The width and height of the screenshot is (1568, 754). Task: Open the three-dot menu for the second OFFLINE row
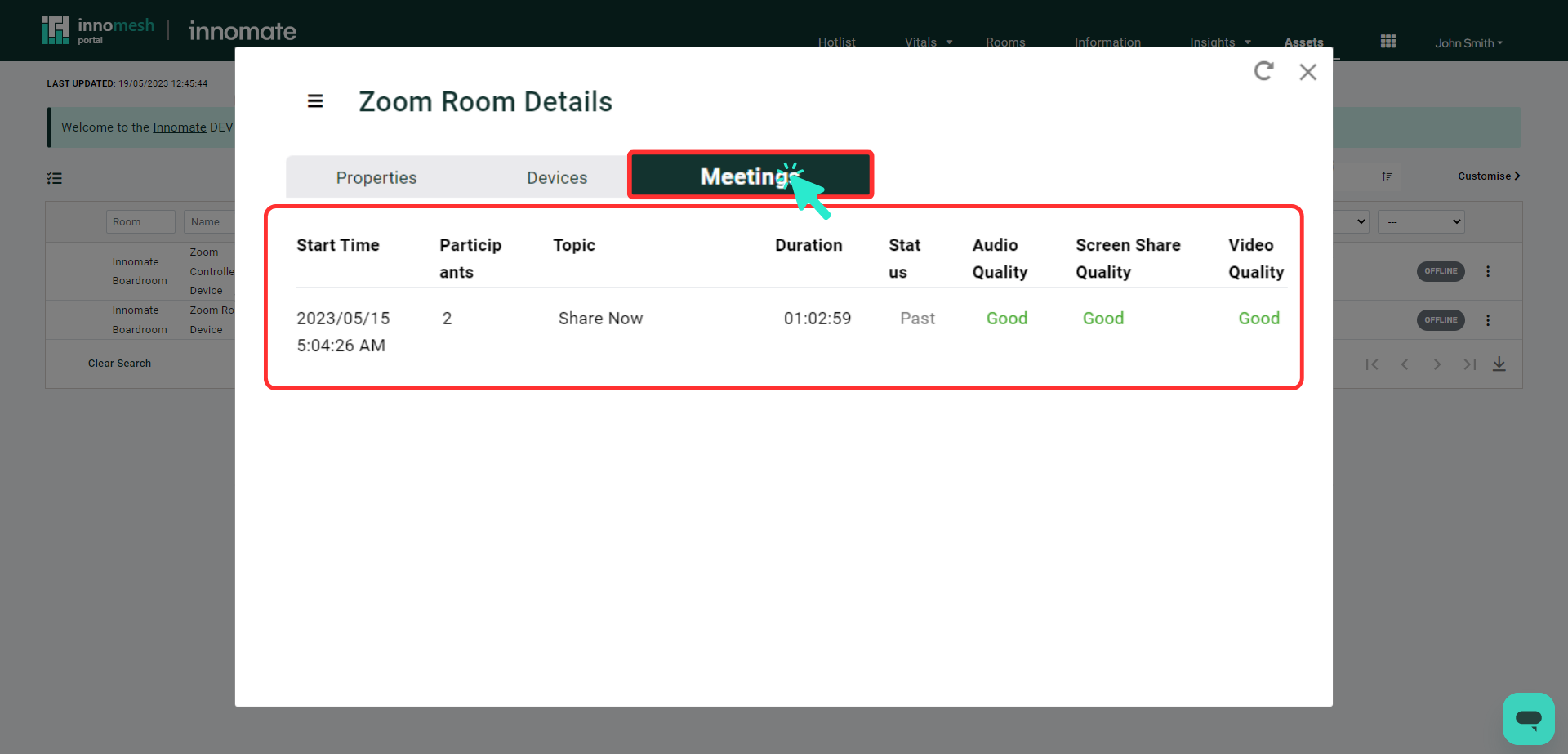pos(1488,320)
